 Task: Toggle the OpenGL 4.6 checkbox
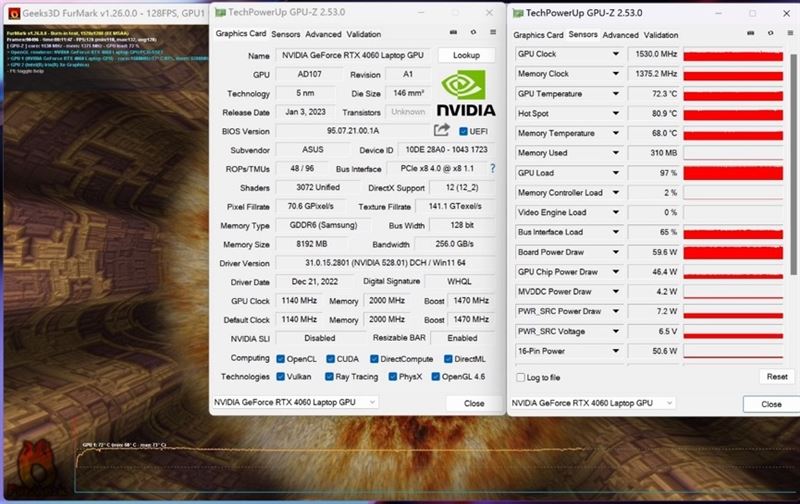click(x=435, y=376)
